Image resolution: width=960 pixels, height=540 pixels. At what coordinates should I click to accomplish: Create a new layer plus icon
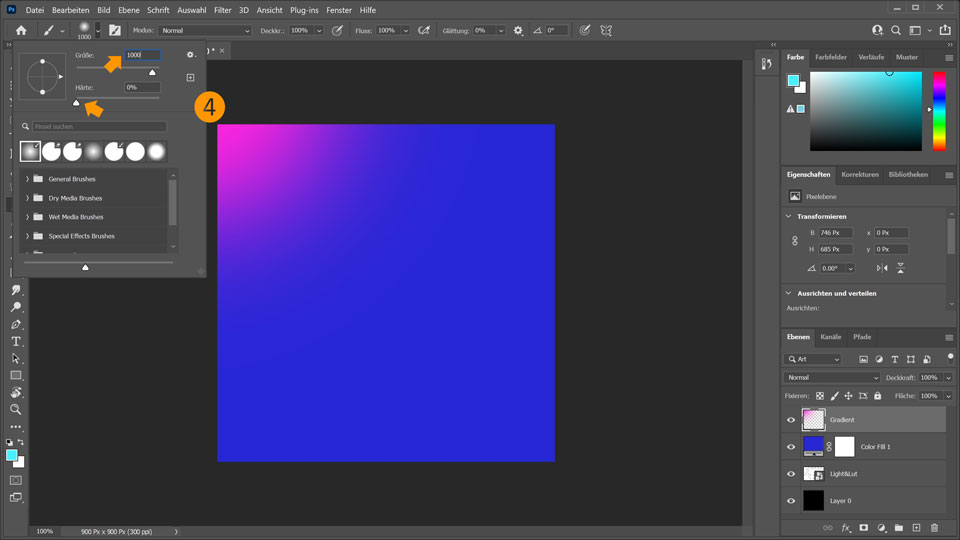click(917, 528)
